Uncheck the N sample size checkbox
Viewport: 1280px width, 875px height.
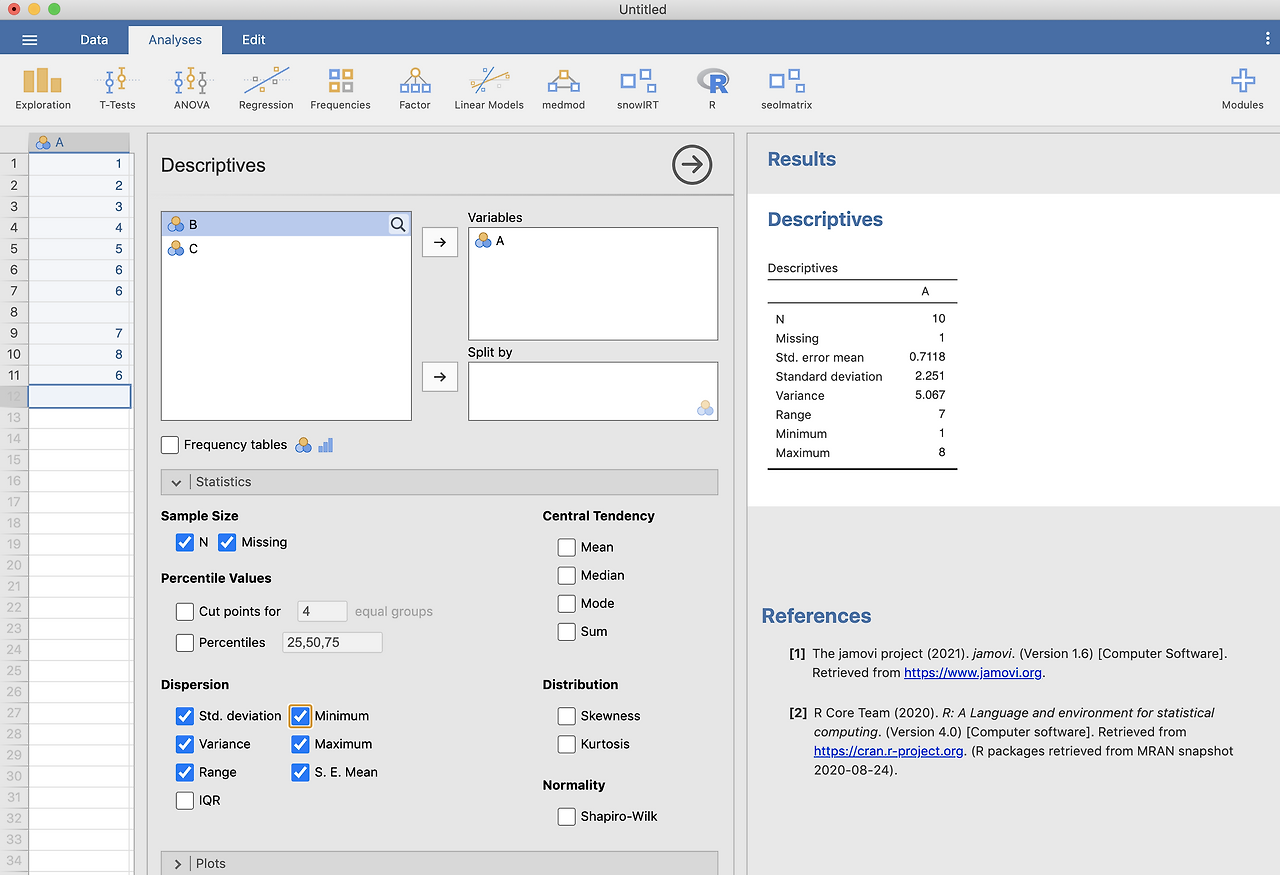(184, 542)
